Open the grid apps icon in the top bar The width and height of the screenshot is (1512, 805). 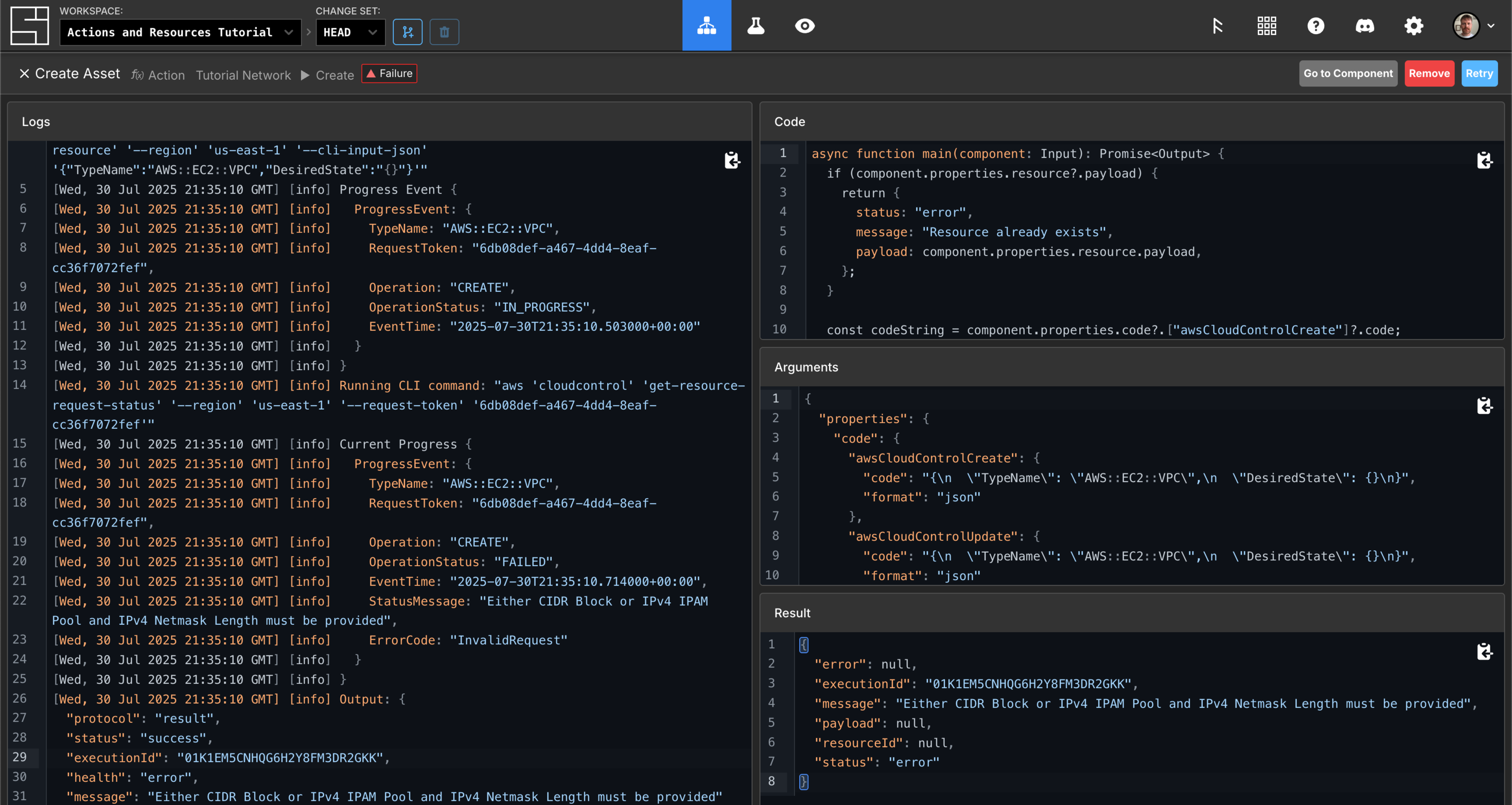click(1267, 26)
